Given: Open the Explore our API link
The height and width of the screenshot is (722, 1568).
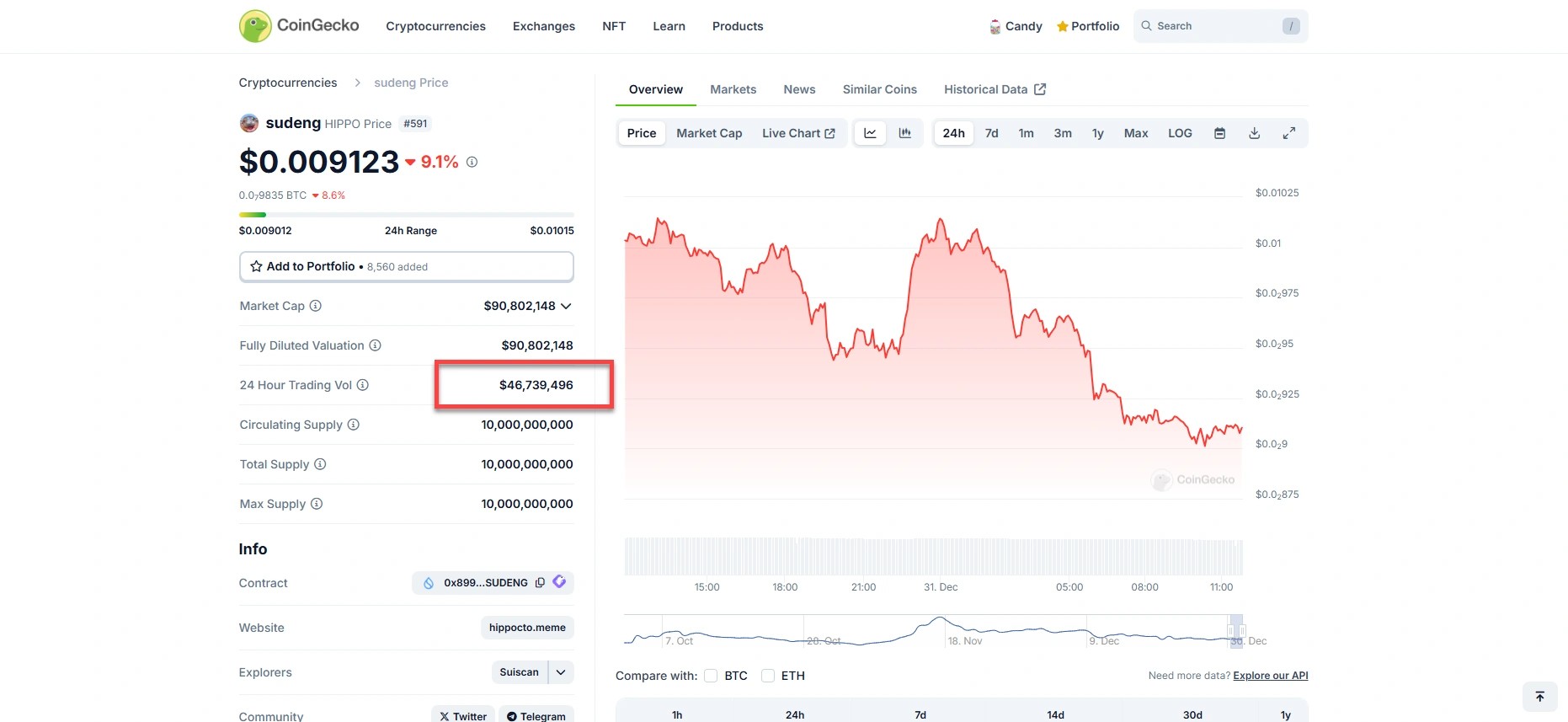Looking at the screenshot, I should 1270,676.
